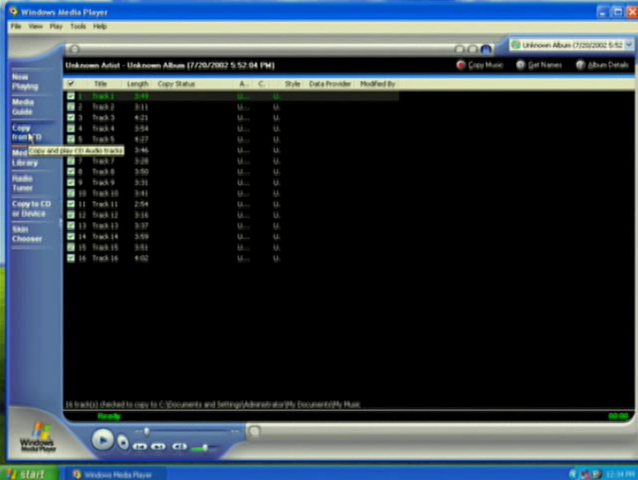Screen dimensions: 638x480
Task: Switch to skin mode via round corner button
Action: pos(254,431)
